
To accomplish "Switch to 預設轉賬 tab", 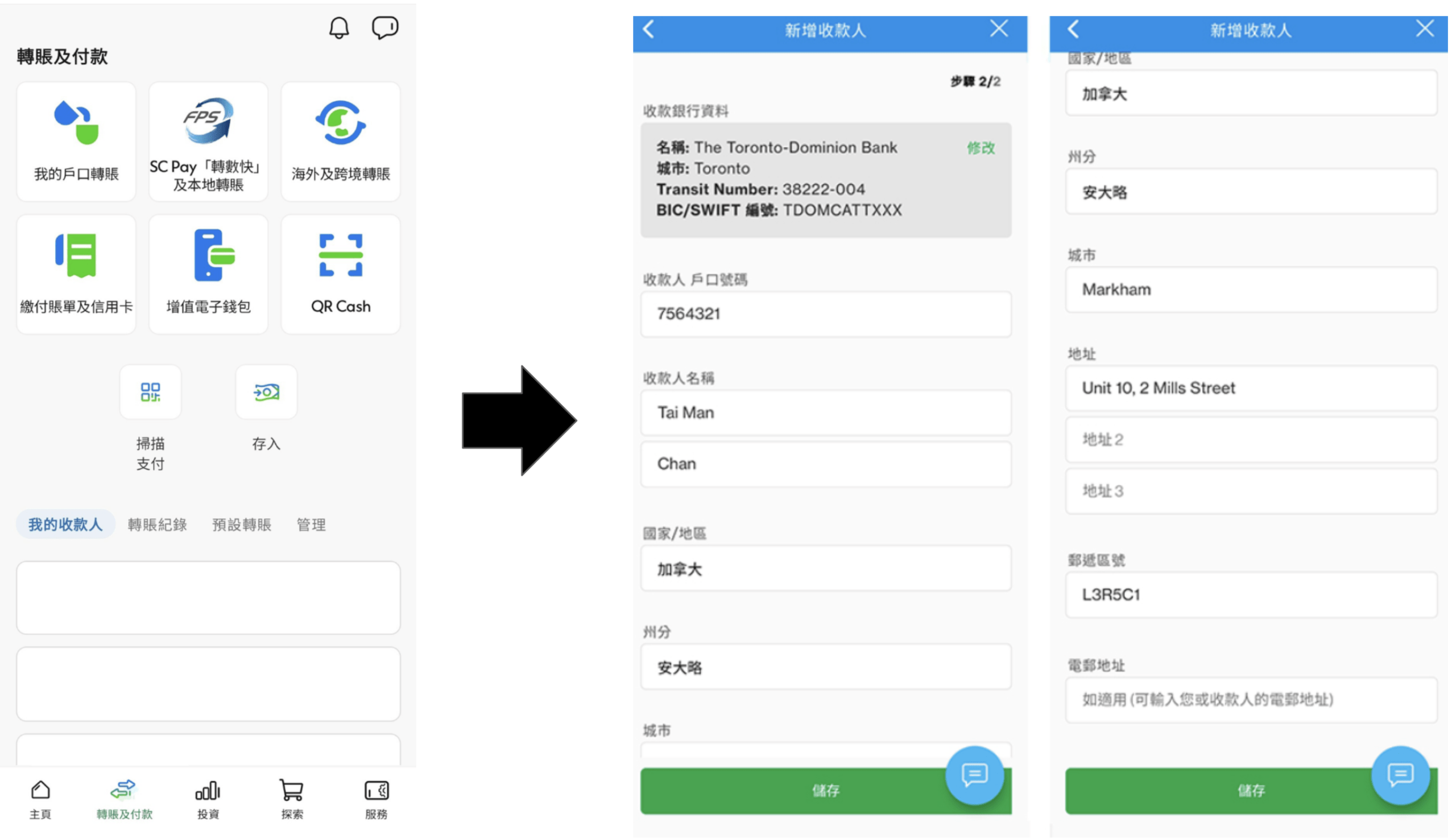I will tap(242, 525).
